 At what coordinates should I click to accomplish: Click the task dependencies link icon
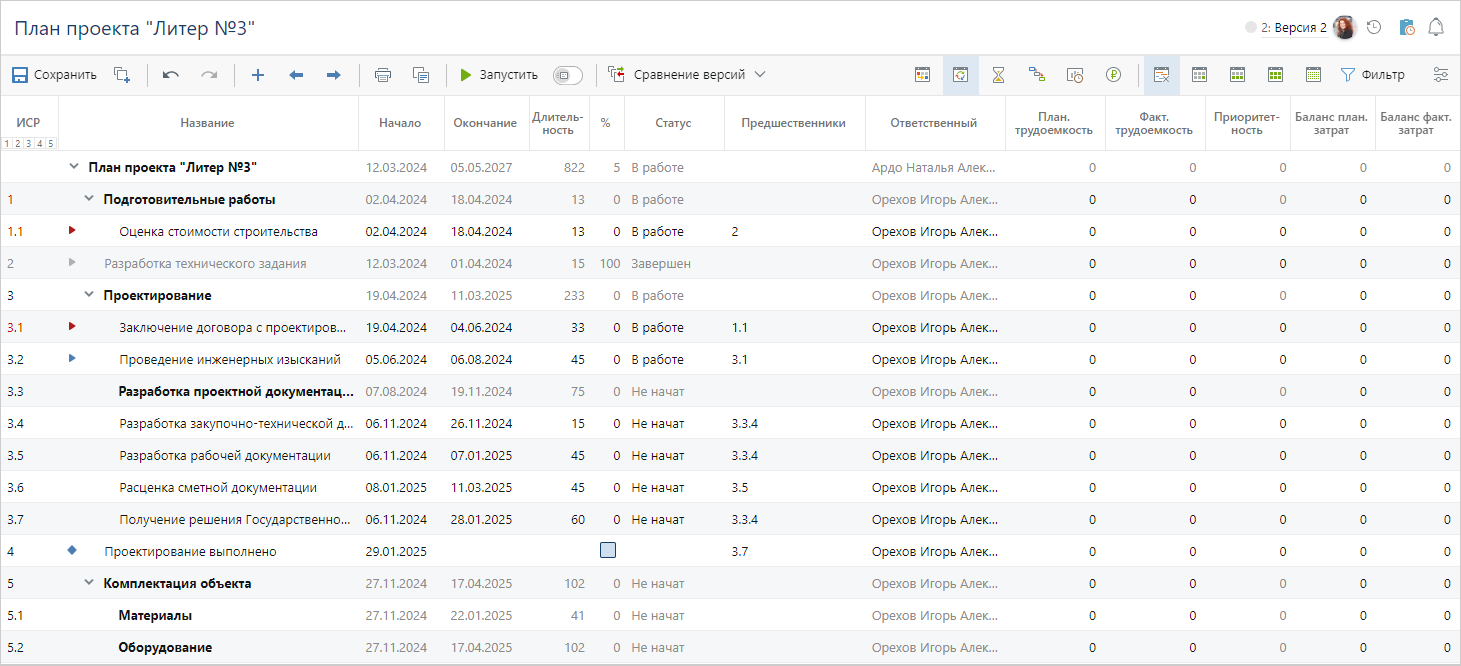[x=1037, y=75]
